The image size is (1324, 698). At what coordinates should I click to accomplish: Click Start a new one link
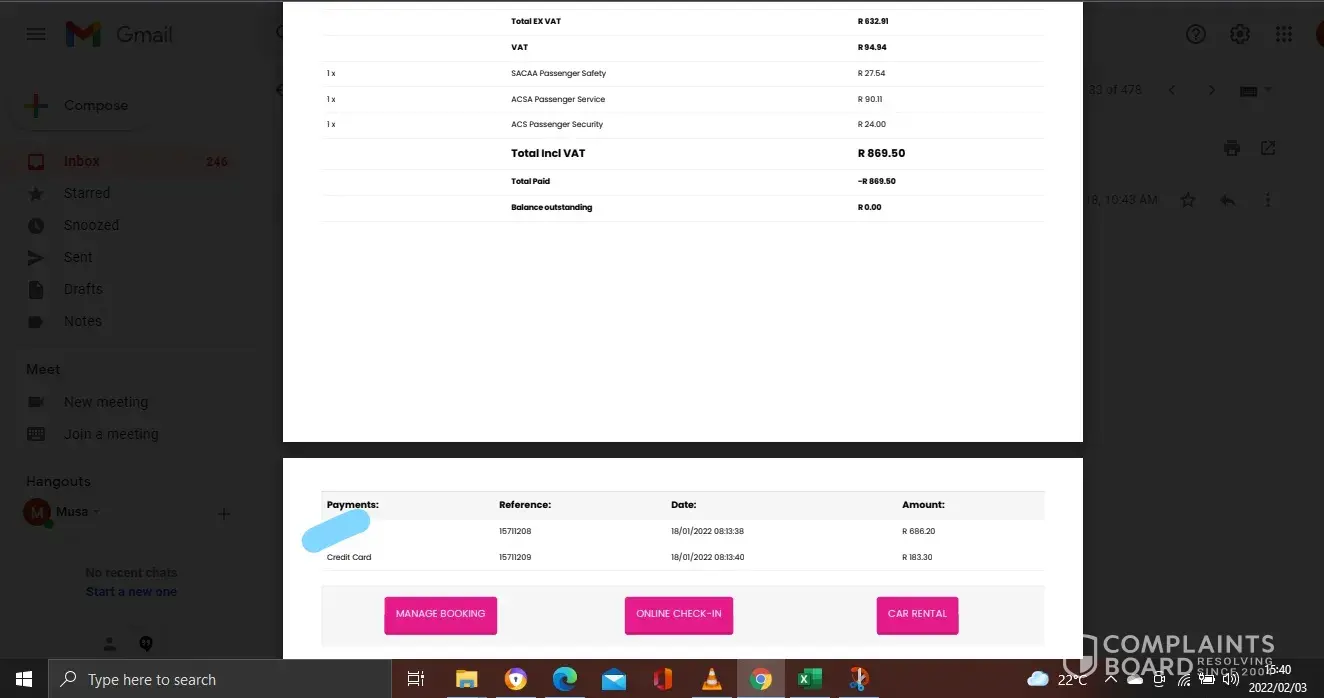(131, 592)
